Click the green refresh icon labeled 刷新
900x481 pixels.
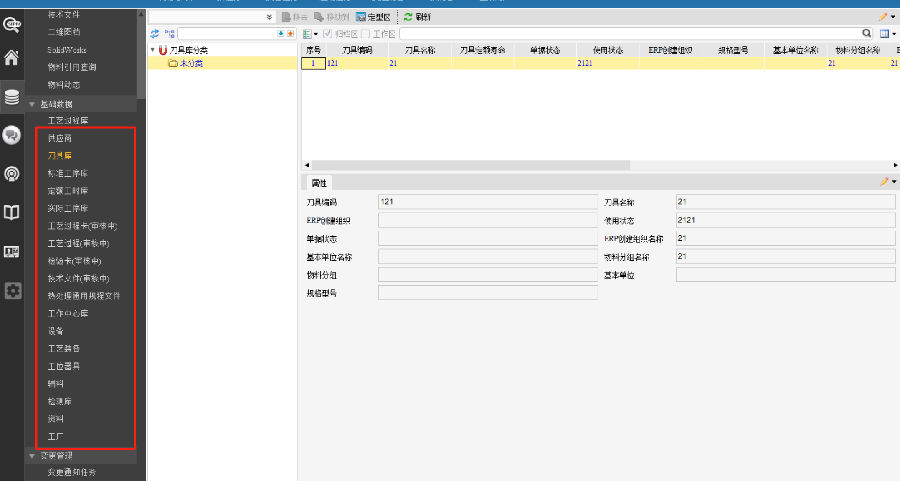click(417, 17)
